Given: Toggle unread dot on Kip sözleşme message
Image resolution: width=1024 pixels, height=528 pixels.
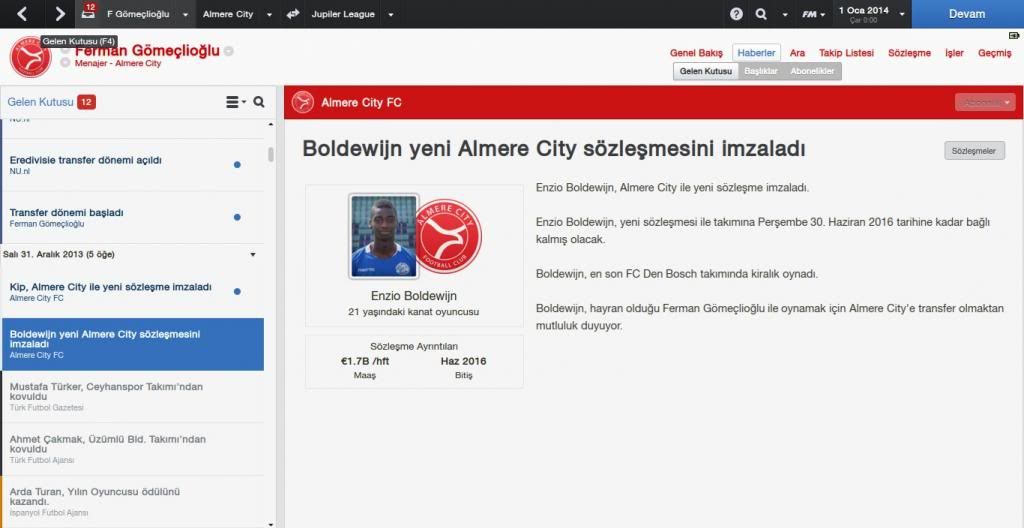Looking at the screenshot, I should [237, 291].
